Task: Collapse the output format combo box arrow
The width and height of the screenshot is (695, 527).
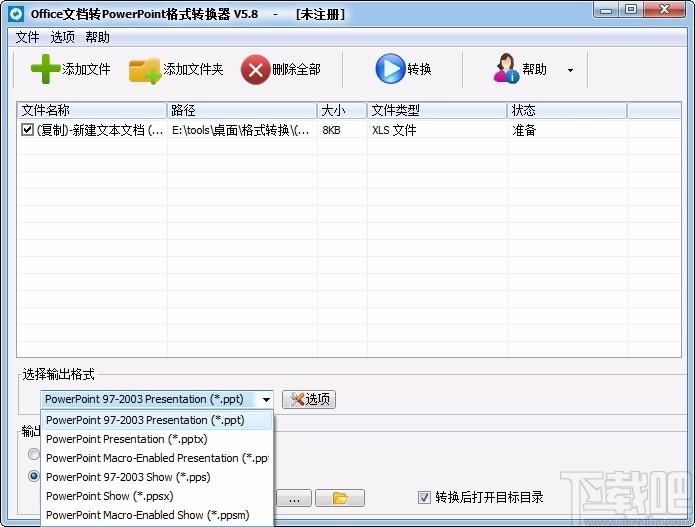Action: pyautogui.click(x=266, y=400)
